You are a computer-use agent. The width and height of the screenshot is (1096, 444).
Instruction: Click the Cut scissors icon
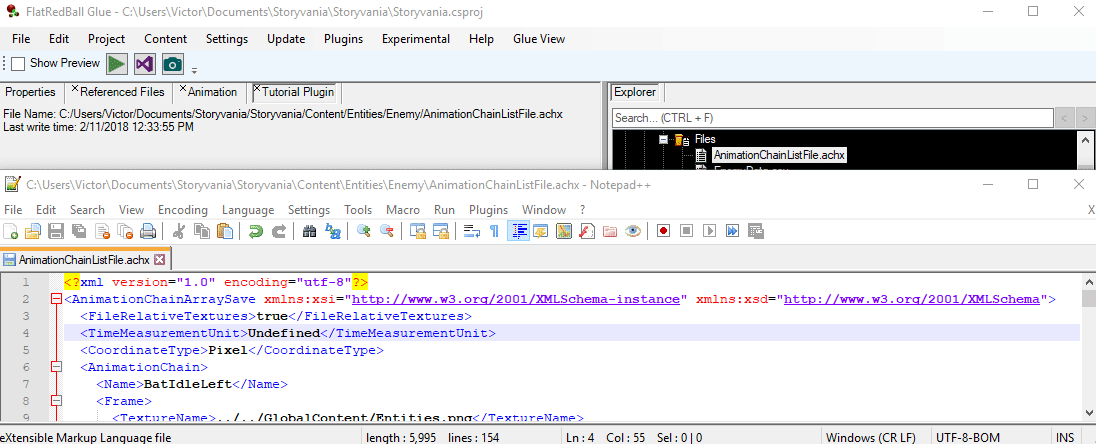(x=179, y=231)
